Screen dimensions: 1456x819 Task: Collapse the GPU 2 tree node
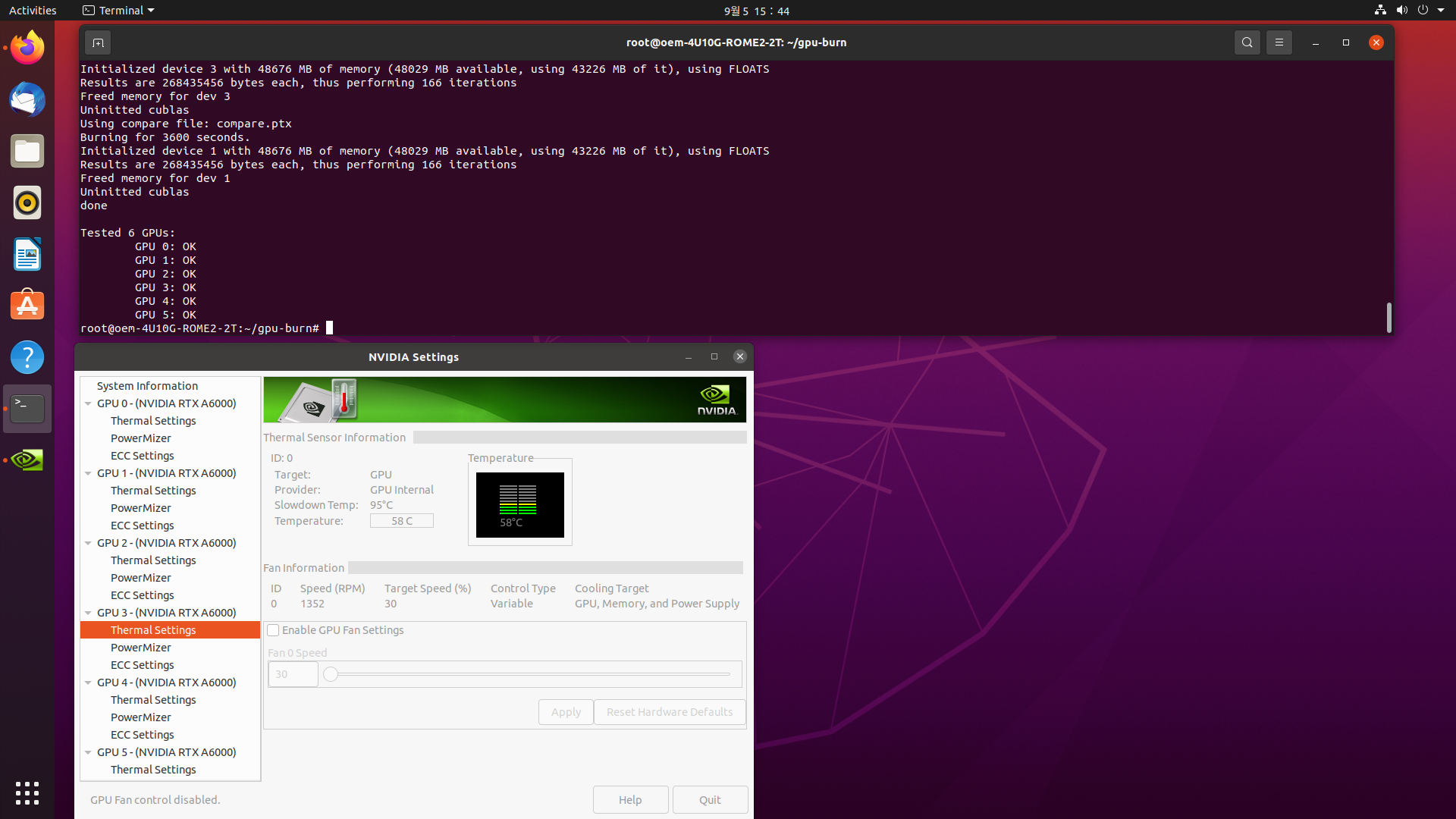[x=88, y=543]
